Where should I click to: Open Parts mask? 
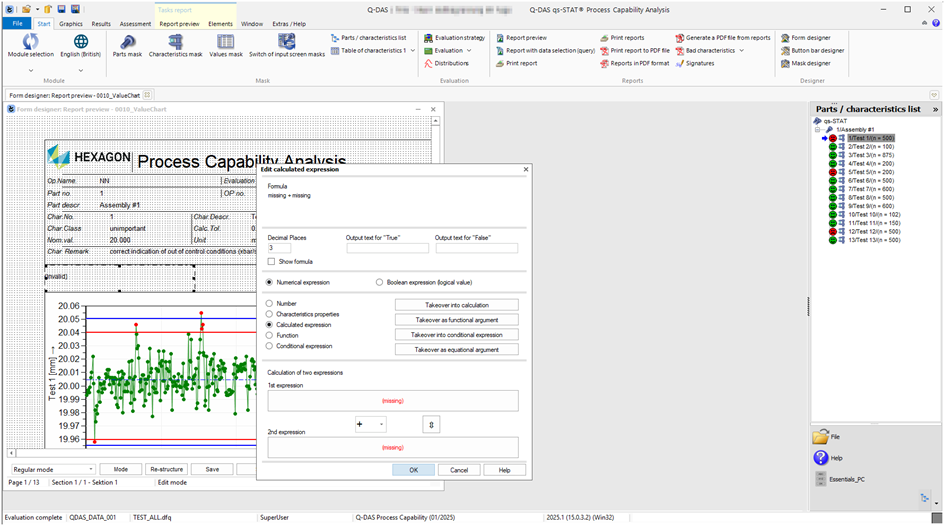point(127,46)
